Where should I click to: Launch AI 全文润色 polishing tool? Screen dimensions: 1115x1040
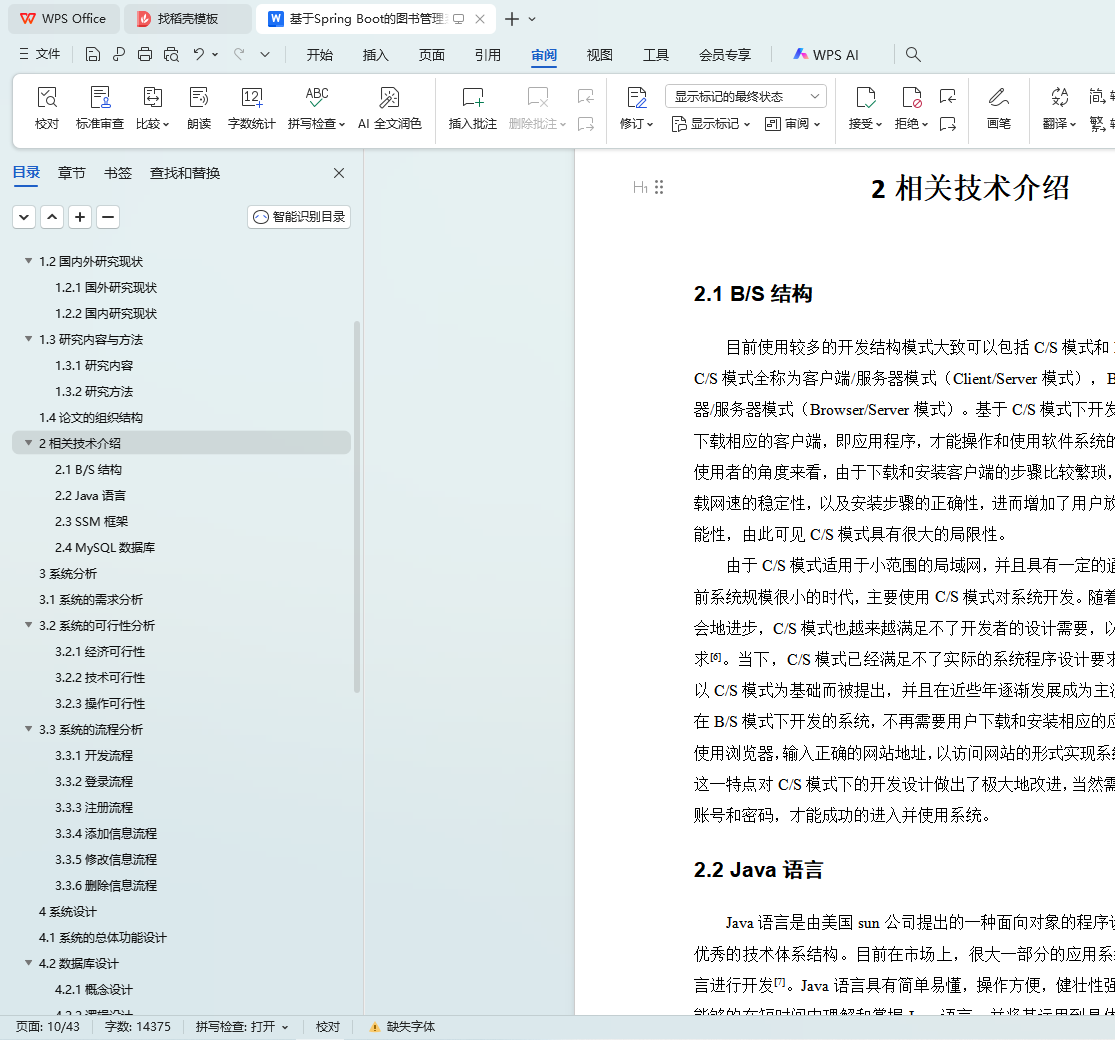point(389,108)
